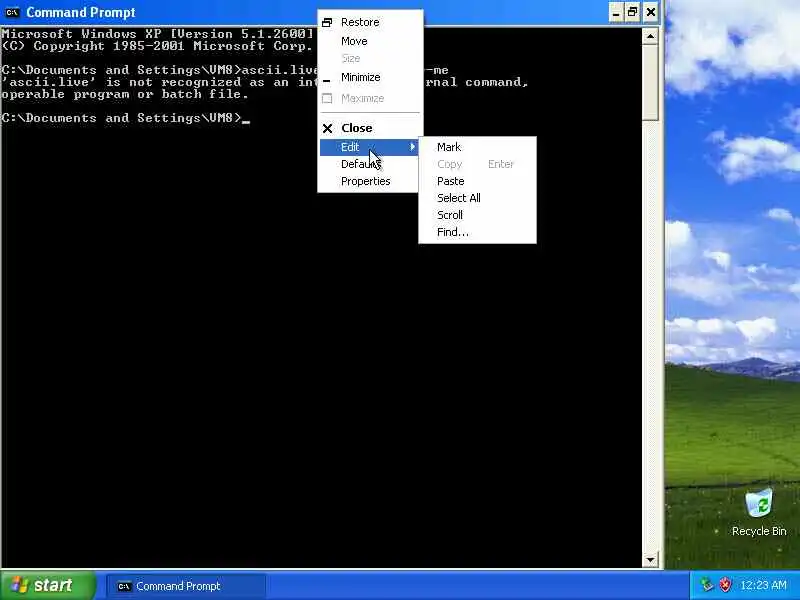Choose Mark in the Edit submenu
Image resolution: width=800 pixels, height=600 pixels.
[x=477, y=147]
